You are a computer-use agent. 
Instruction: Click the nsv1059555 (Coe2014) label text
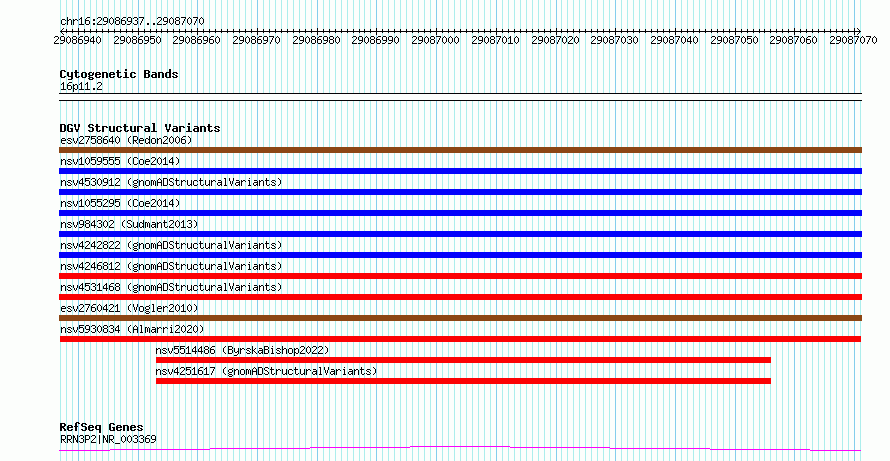point(120,161)
